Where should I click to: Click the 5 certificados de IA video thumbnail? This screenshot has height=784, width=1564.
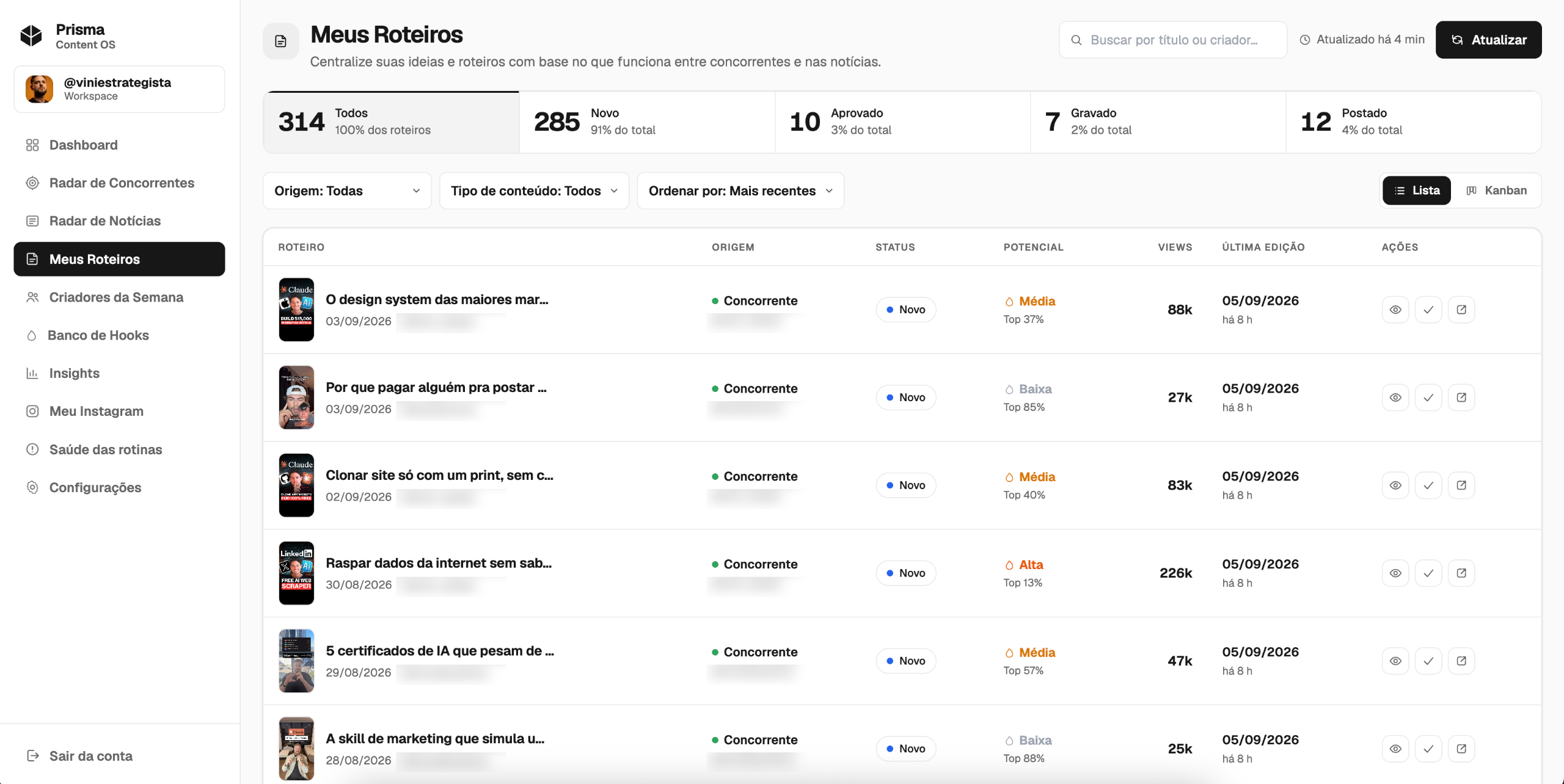(296, 661)
